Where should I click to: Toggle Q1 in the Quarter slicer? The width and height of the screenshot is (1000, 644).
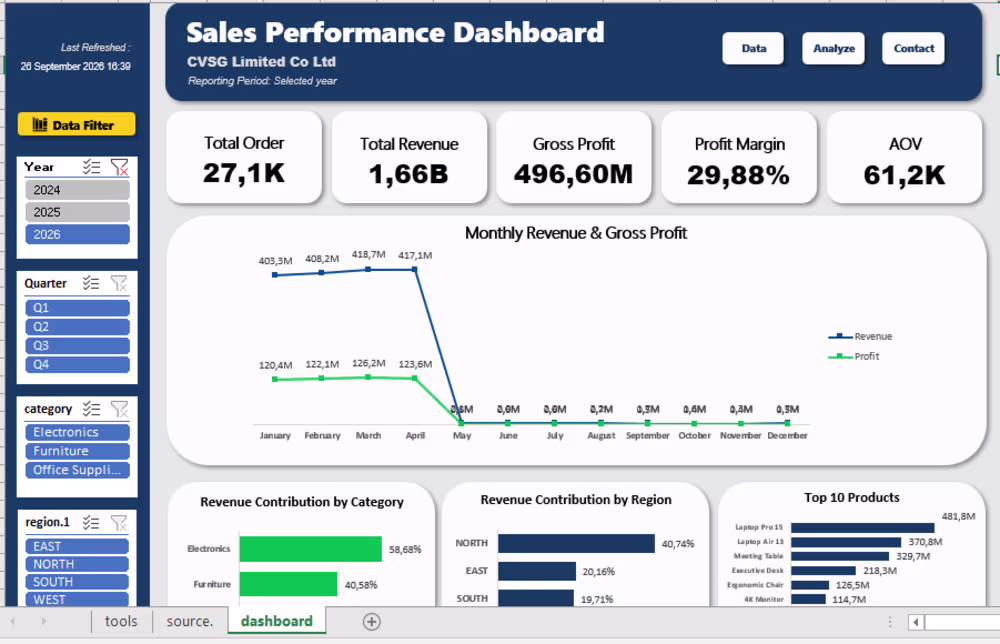tap(77, 308)
